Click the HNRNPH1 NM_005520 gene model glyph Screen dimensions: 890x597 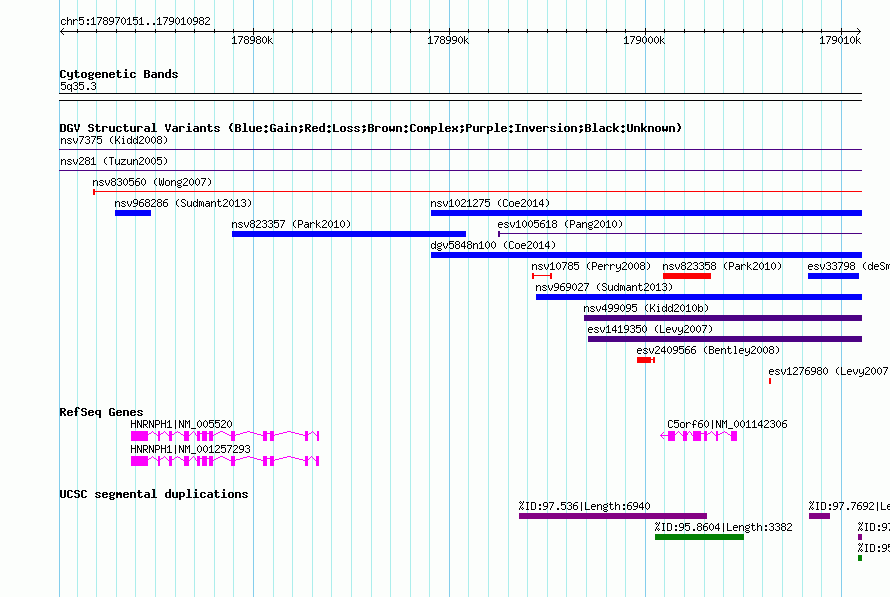click(x=225, y=436)
